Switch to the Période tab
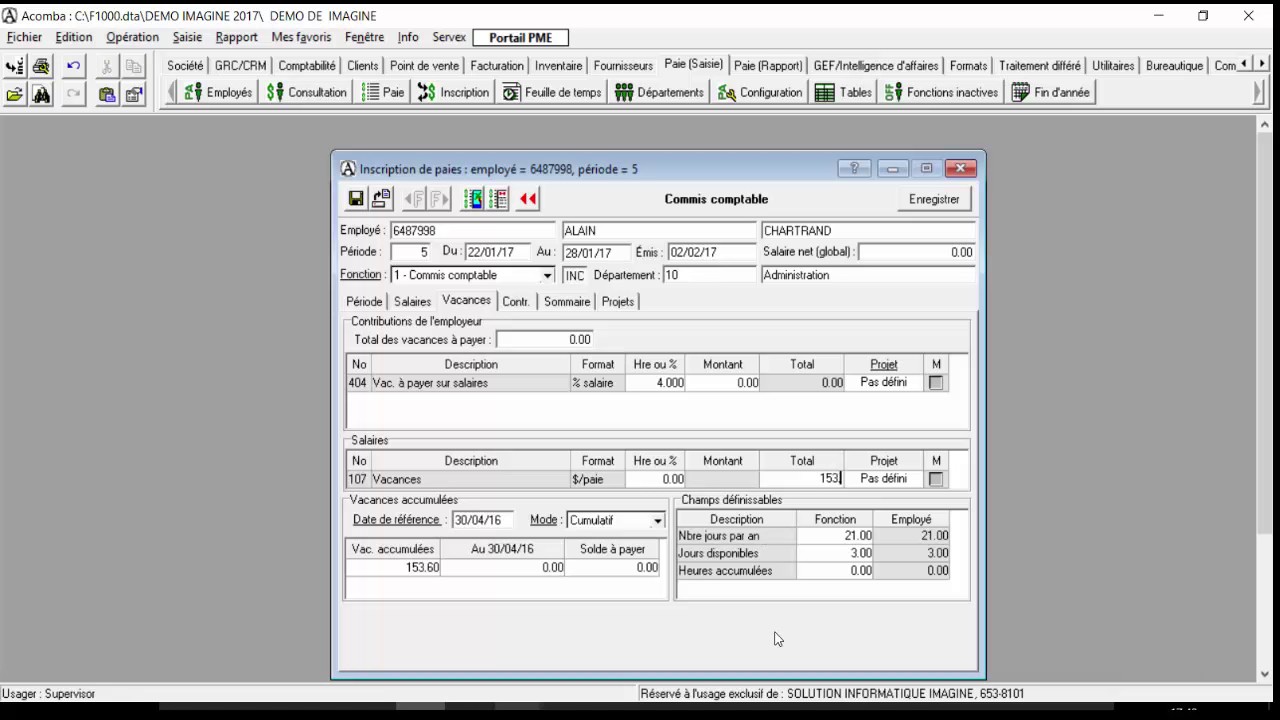1280x720 pixels. coord(364,301)
